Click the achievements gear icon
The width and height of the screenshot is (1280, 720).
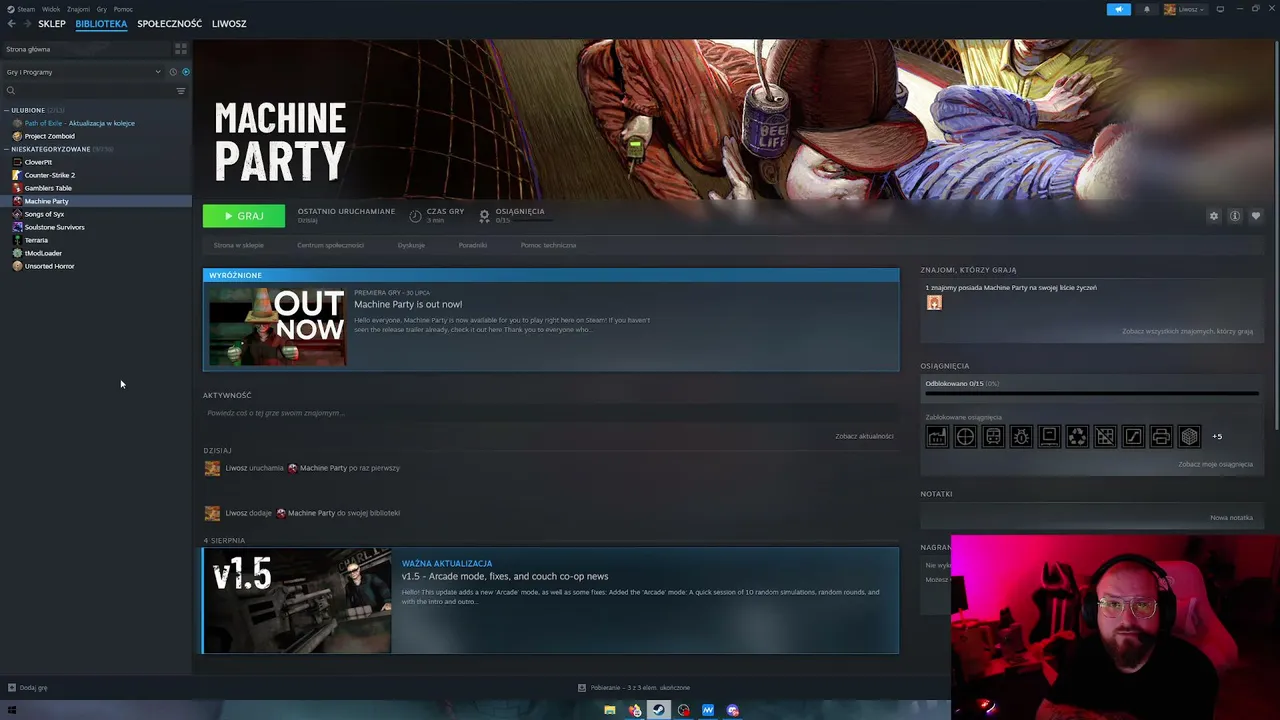click(484, 215)
